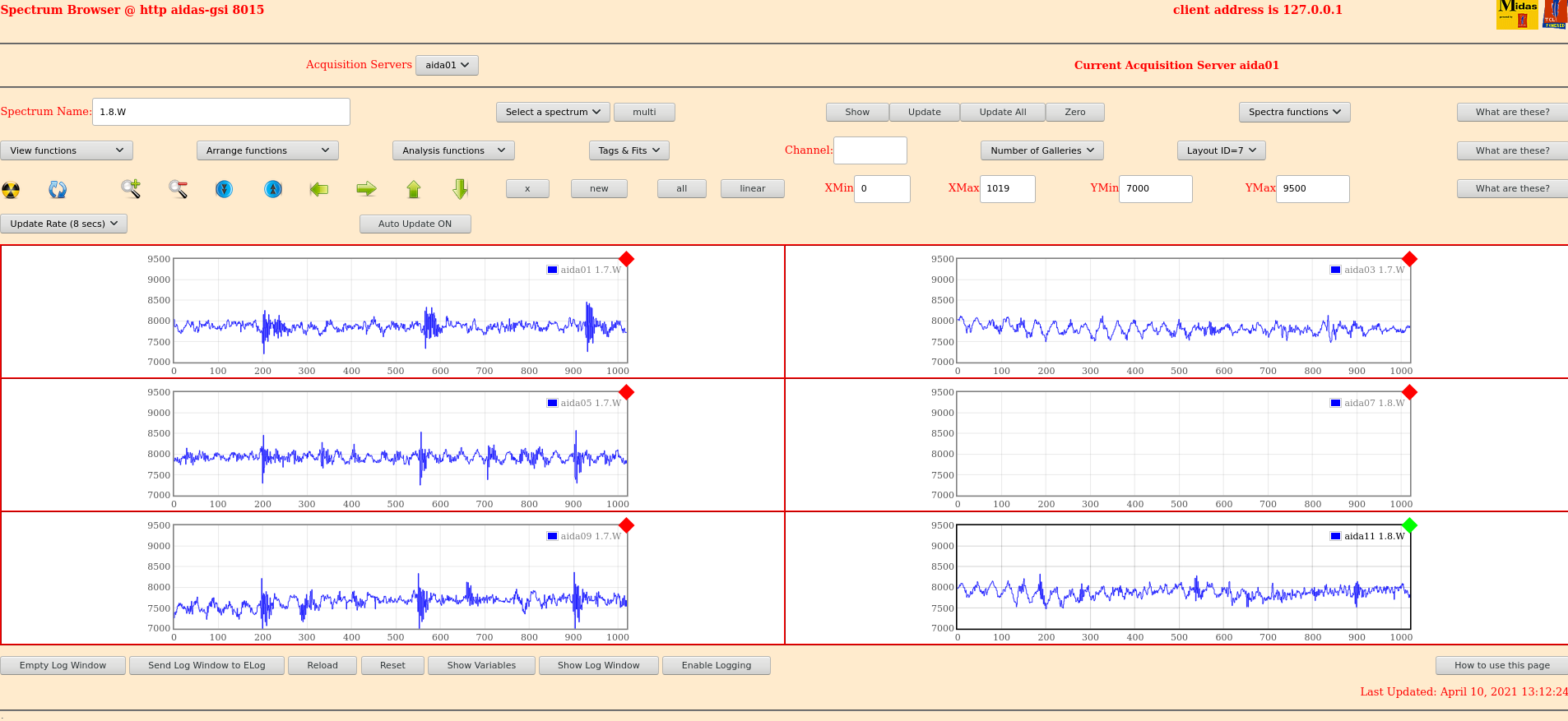
Task: Click the green left arrow icon
Action: [319, 189]
